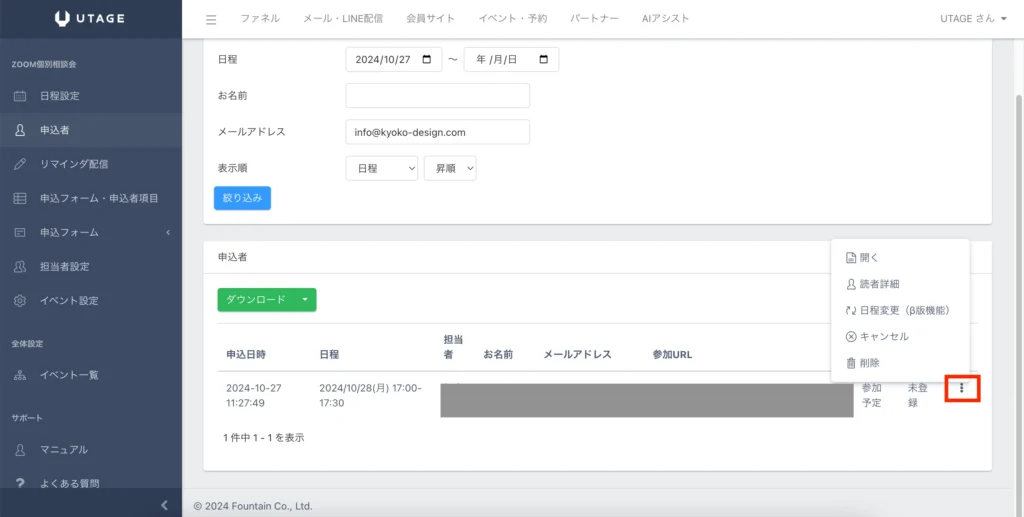Screen dimensions: 1024x517
Task: Click the 2024-10-27 11:27:49 cell
Action: point(254,396)
